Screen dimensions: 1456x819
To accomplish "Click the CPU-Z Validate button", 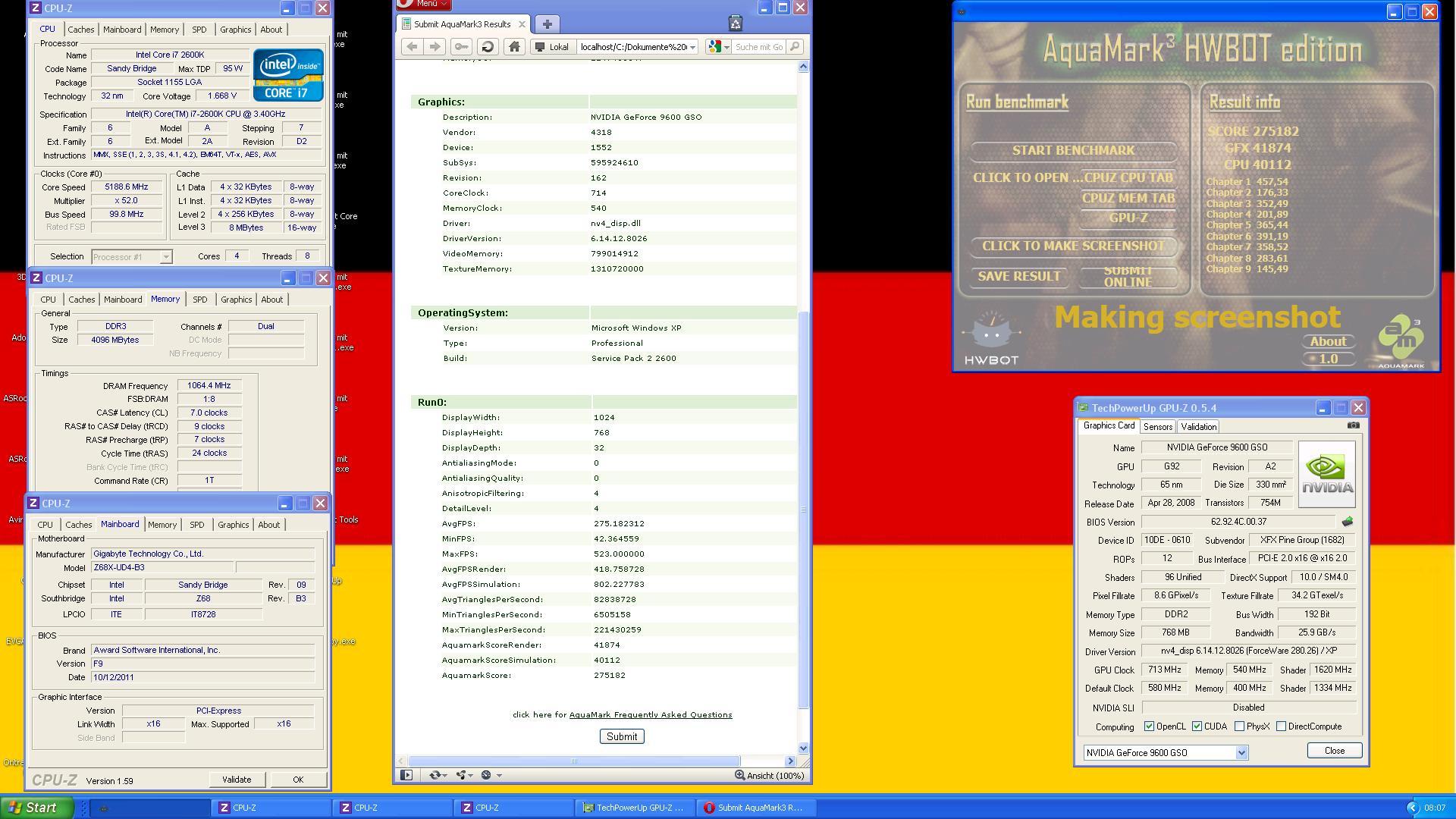I will click(236, 780).
